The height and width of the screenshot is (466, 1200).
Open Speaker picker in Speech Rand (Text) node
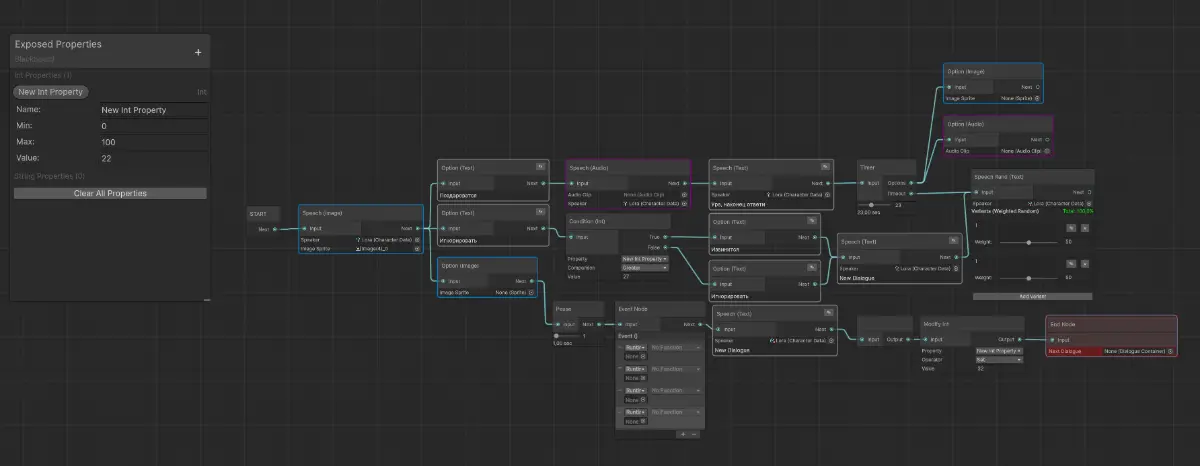(1089, 203)
